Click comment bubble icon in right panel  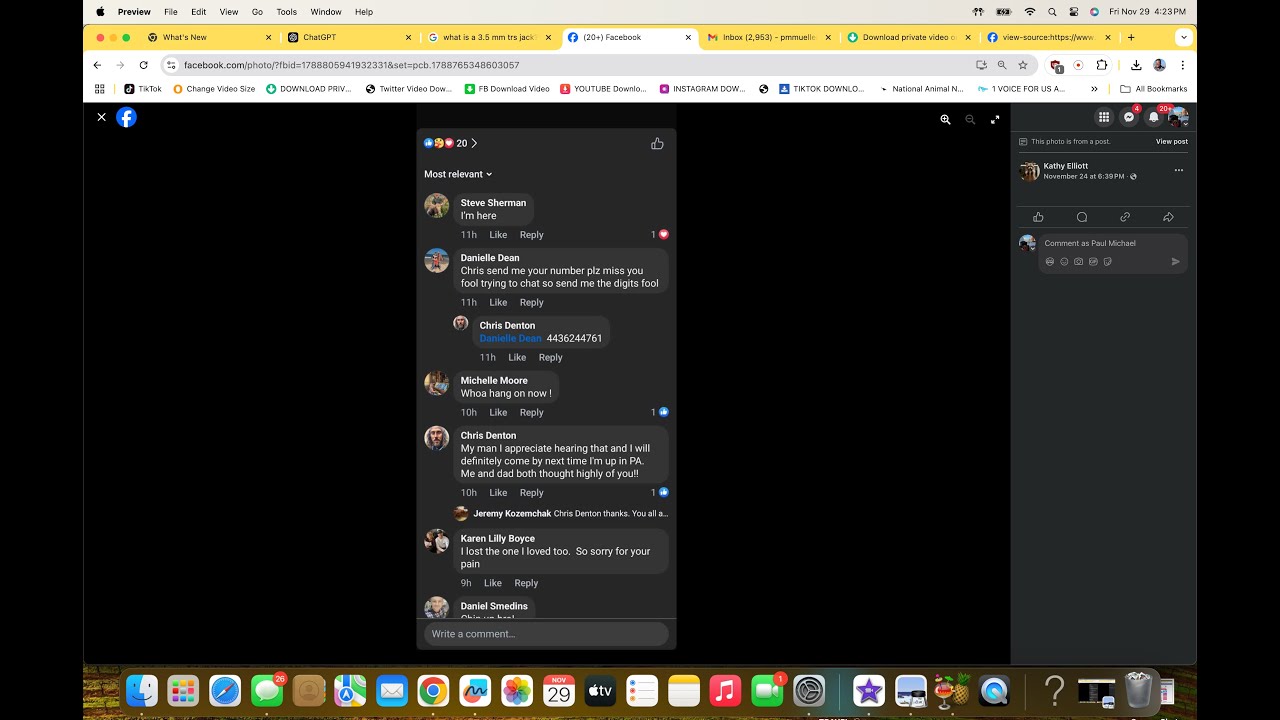point(1082,217)
